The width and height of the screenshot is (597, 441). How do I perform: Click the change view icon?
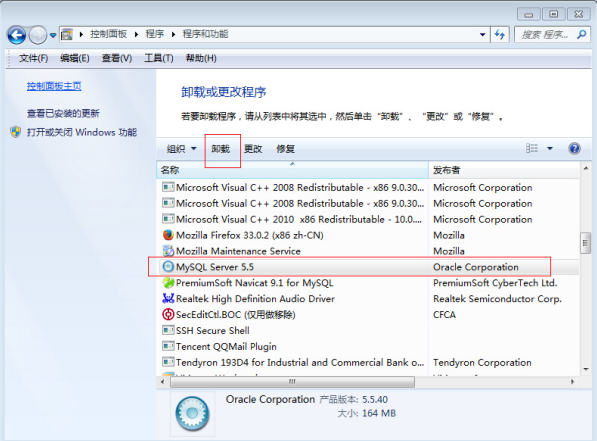pos(532,148)
